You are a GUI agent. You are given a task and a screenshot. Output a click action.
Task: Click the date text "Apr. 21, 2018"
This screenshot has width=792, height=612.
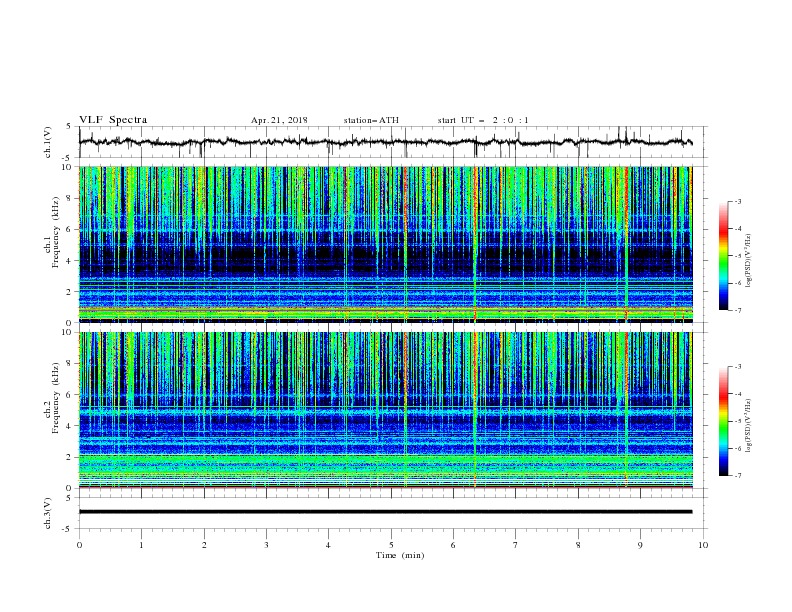click(x=279, y=120)
